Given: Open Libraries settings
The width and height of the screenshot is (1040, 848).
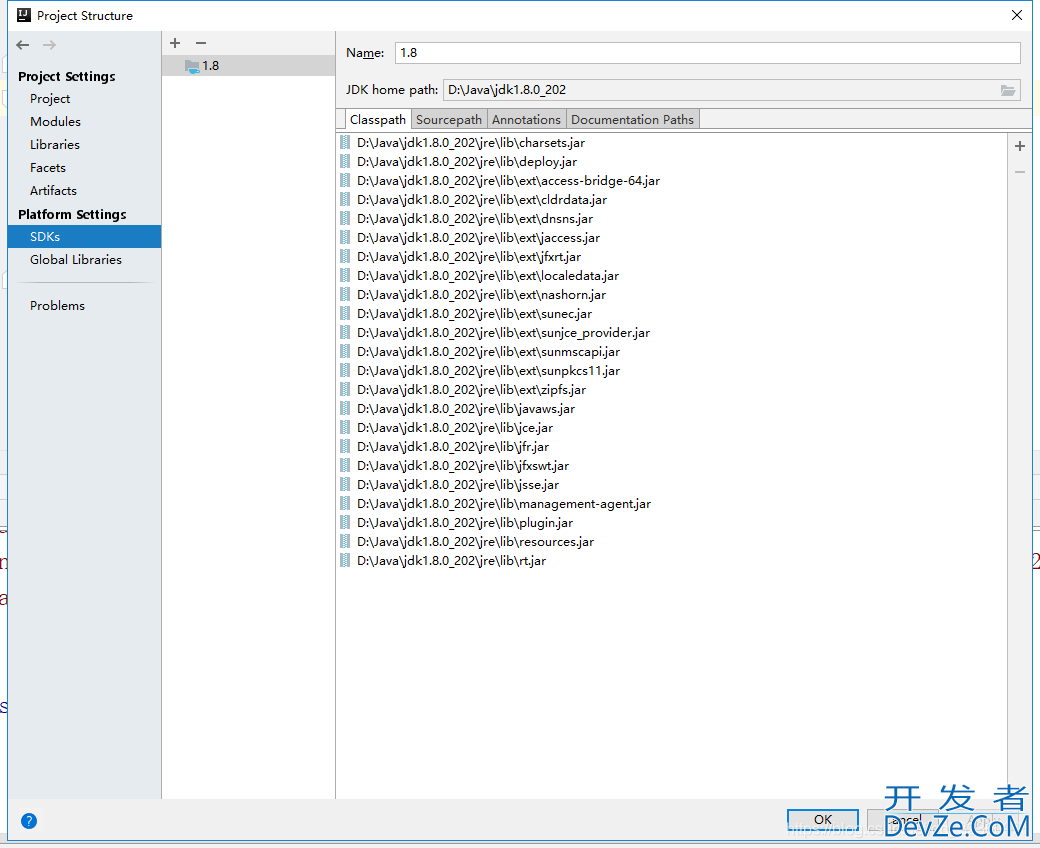Looking at the screenshot, I should (54, 145).
